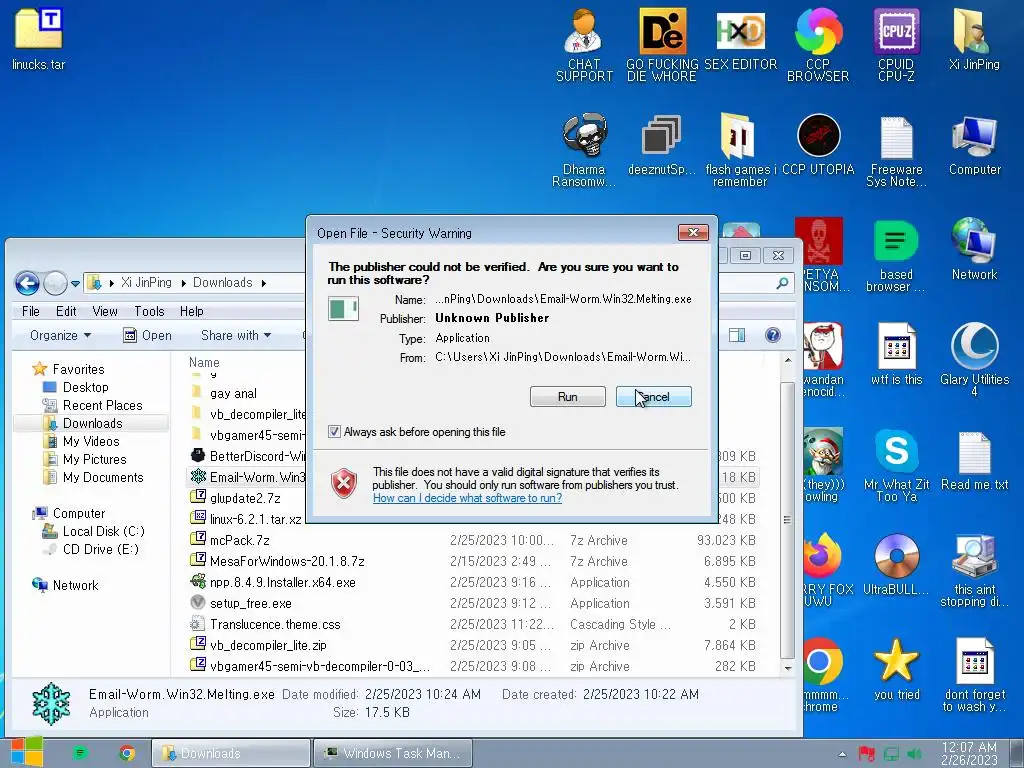Open the Edit menu
1024x768 pixels.
66,312
